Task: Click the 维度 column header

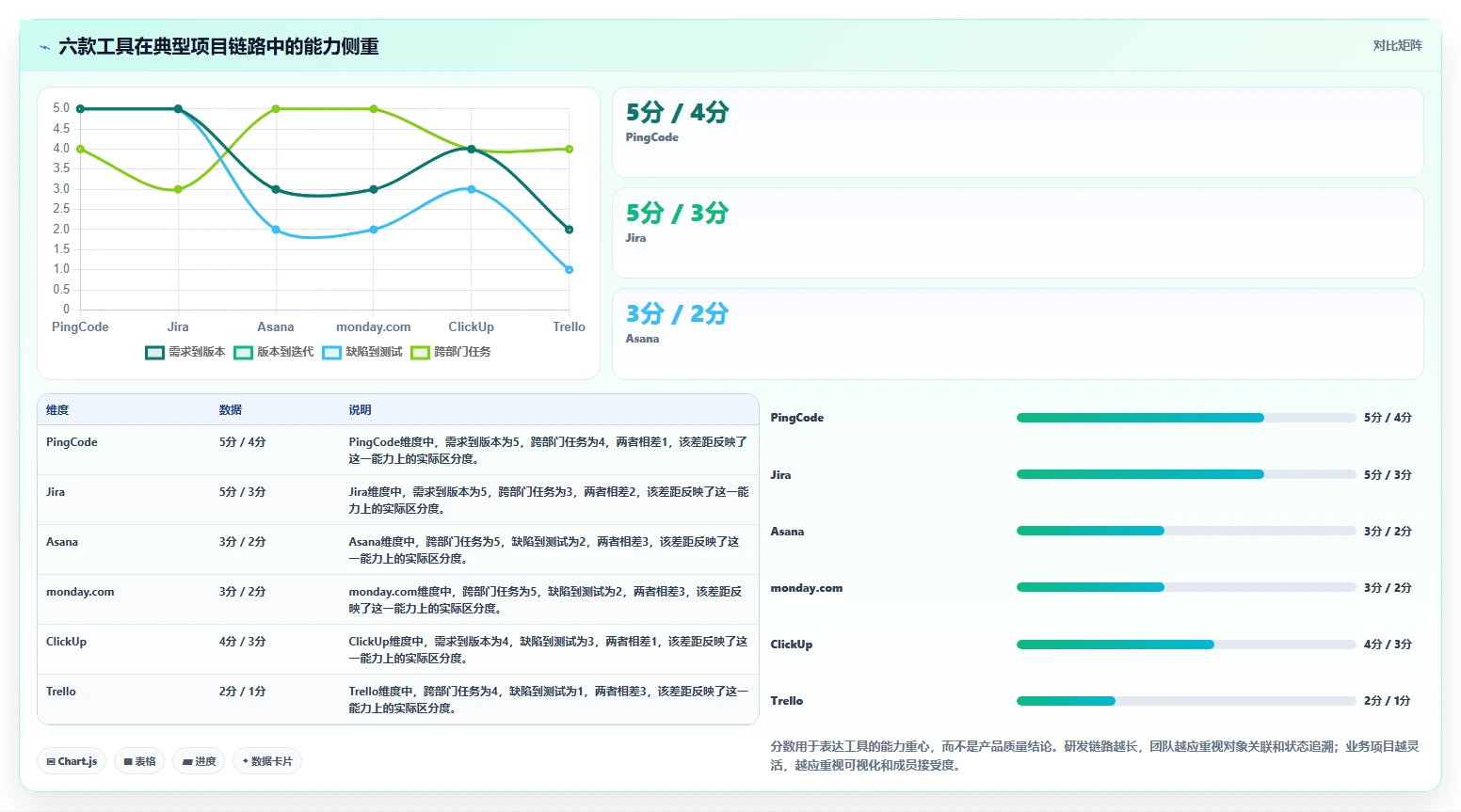Action: [57, 410]
